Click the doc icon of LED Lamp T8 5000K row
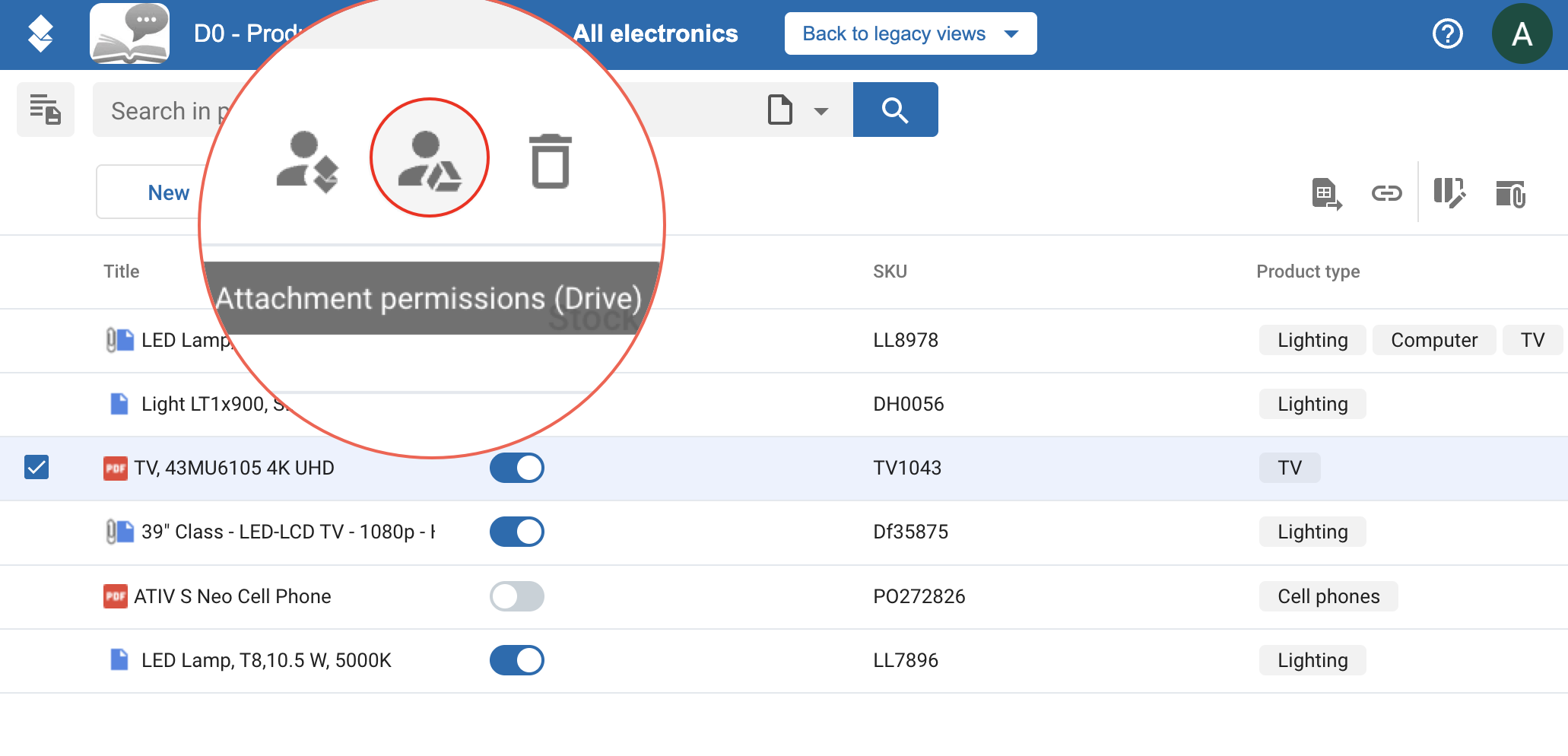The height and width of the screenshot is (756, 1568). [x=119, y=659]
